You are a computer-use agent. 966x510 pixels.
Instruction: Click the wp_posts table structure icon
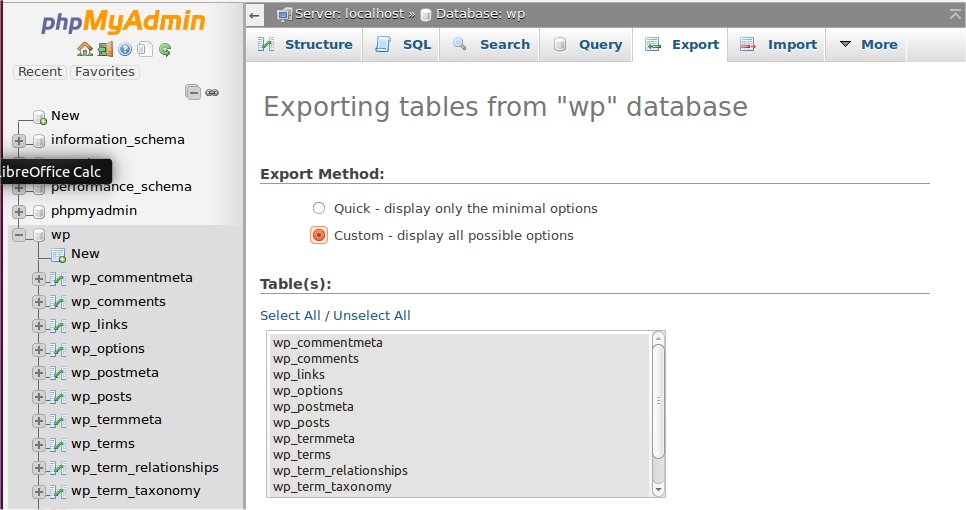click(58, 397)
